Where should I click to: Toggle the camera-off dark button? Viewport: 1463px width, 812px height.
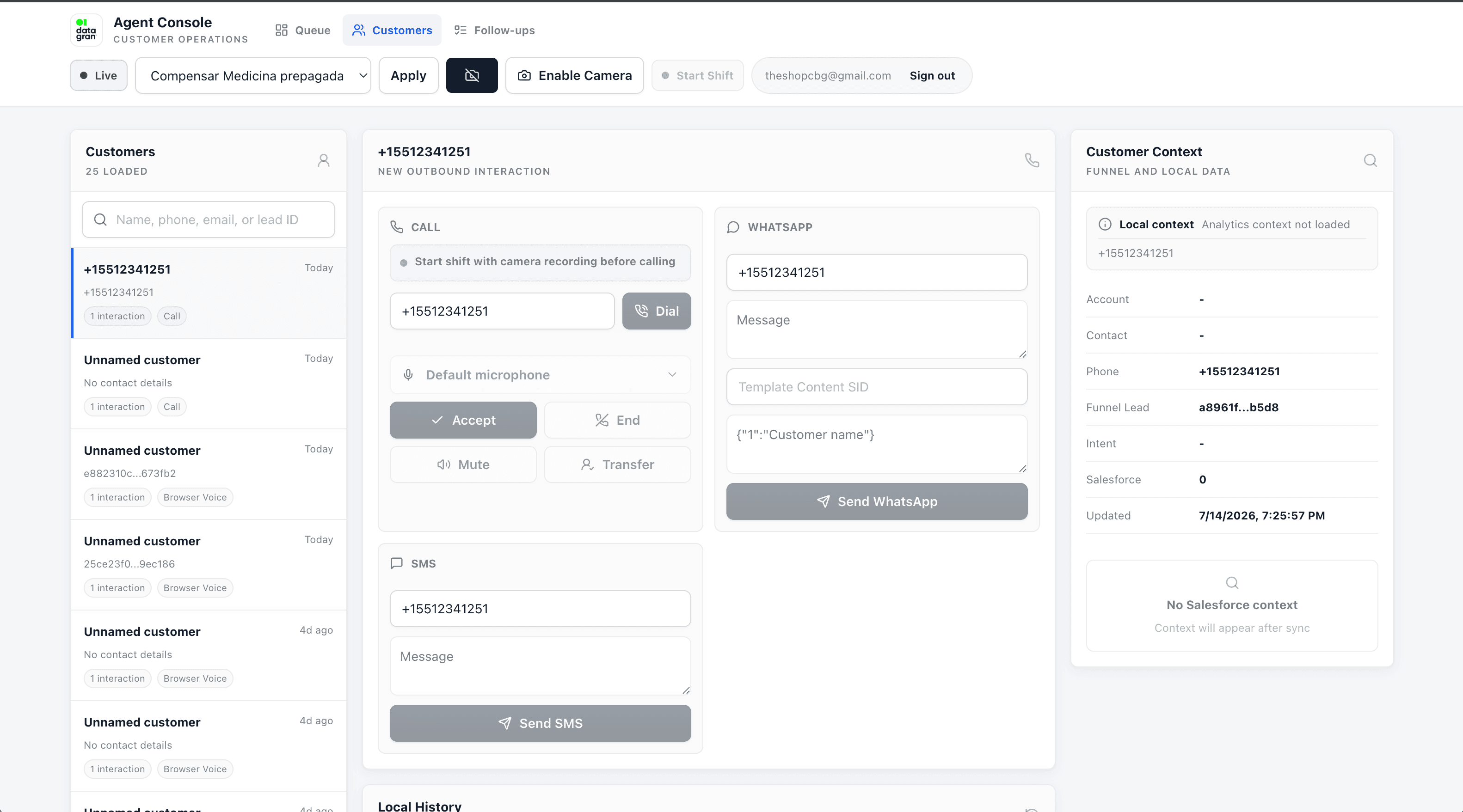point(472,75)
